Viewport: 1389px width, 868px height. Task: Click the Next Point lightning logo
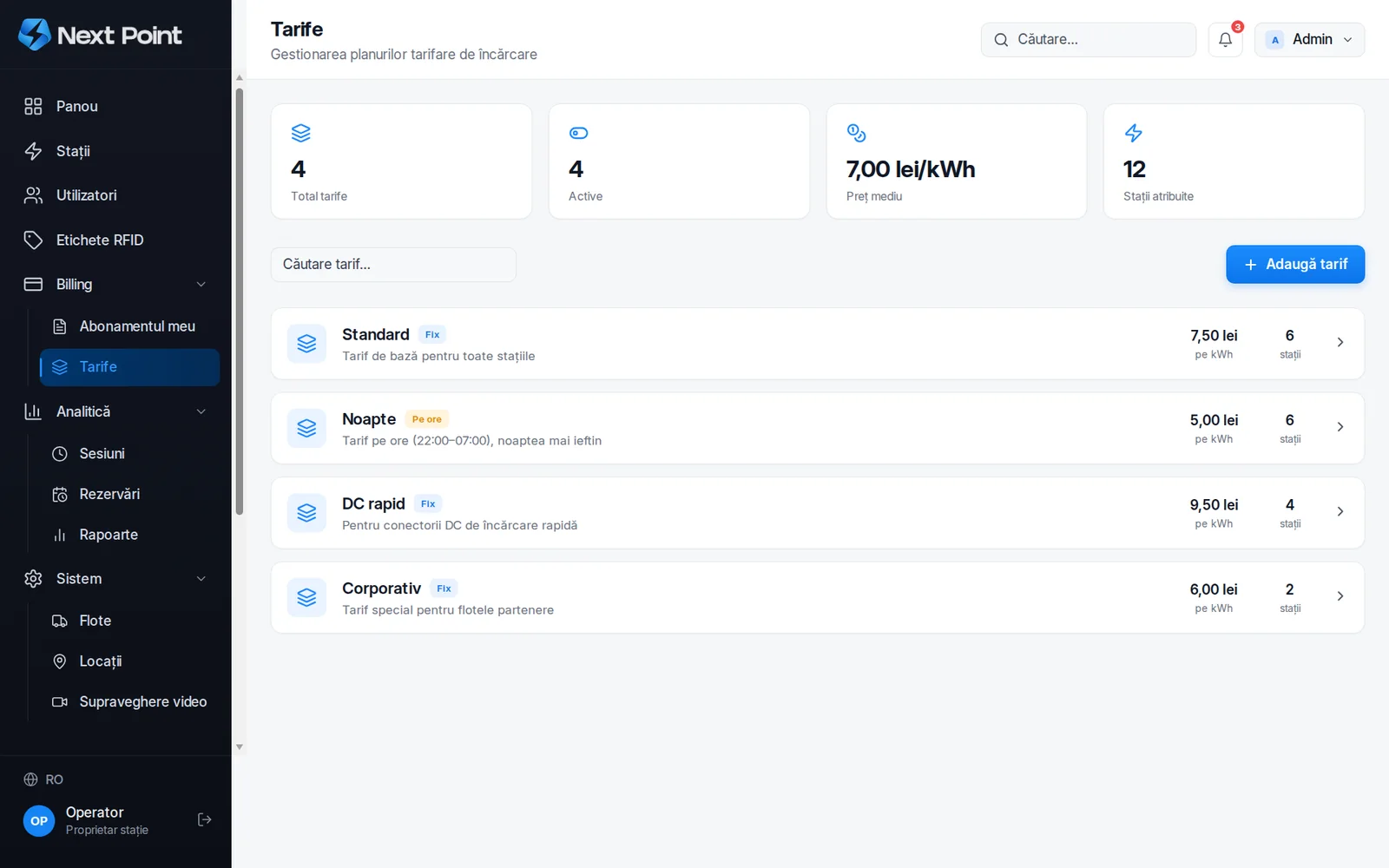(35, 35)
